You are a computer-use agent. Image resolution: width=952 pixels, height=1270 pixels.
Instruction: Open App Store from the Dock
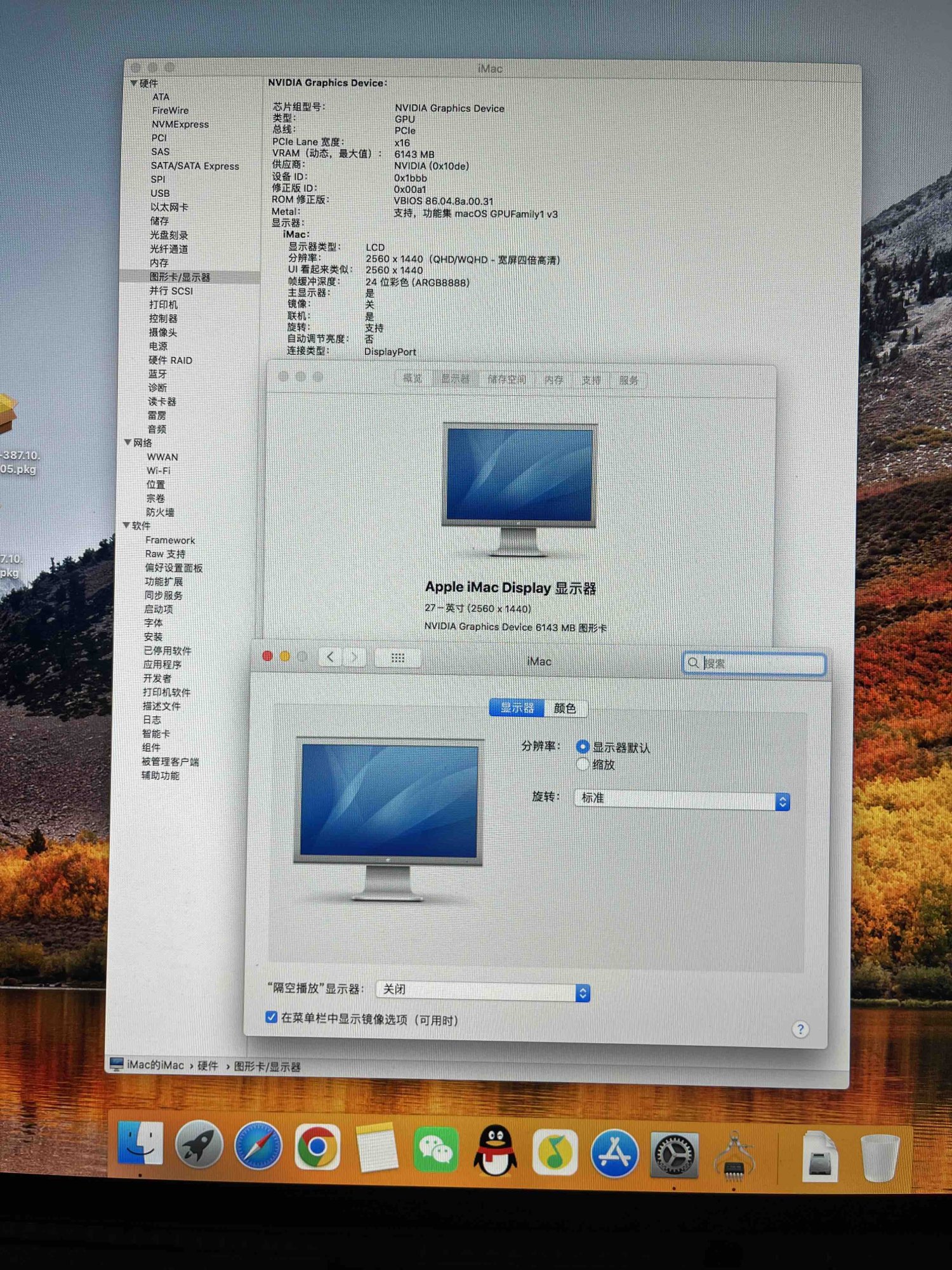coord(614,1153)
